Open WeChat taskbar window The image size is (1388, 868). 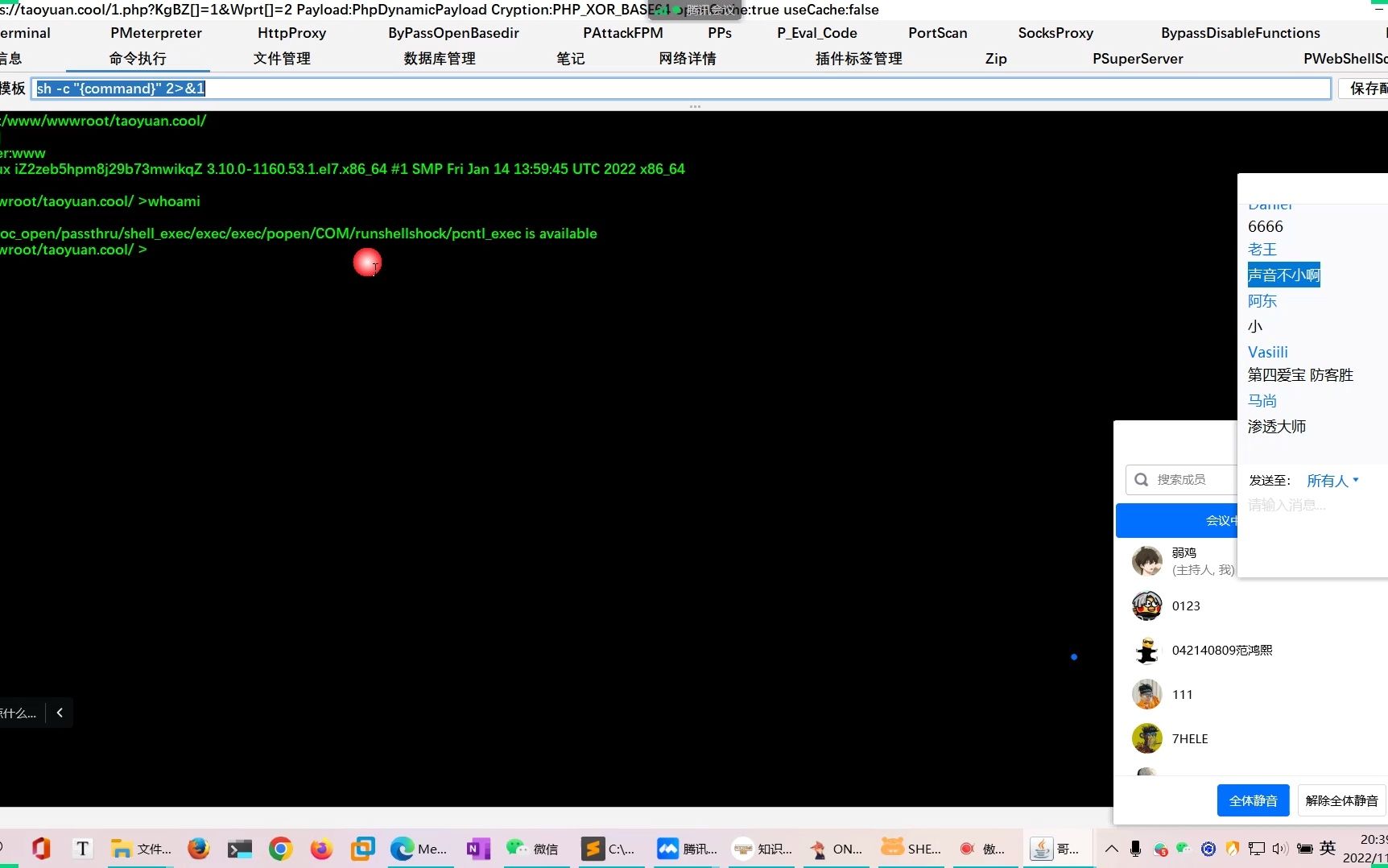click(x=532, y=848)
